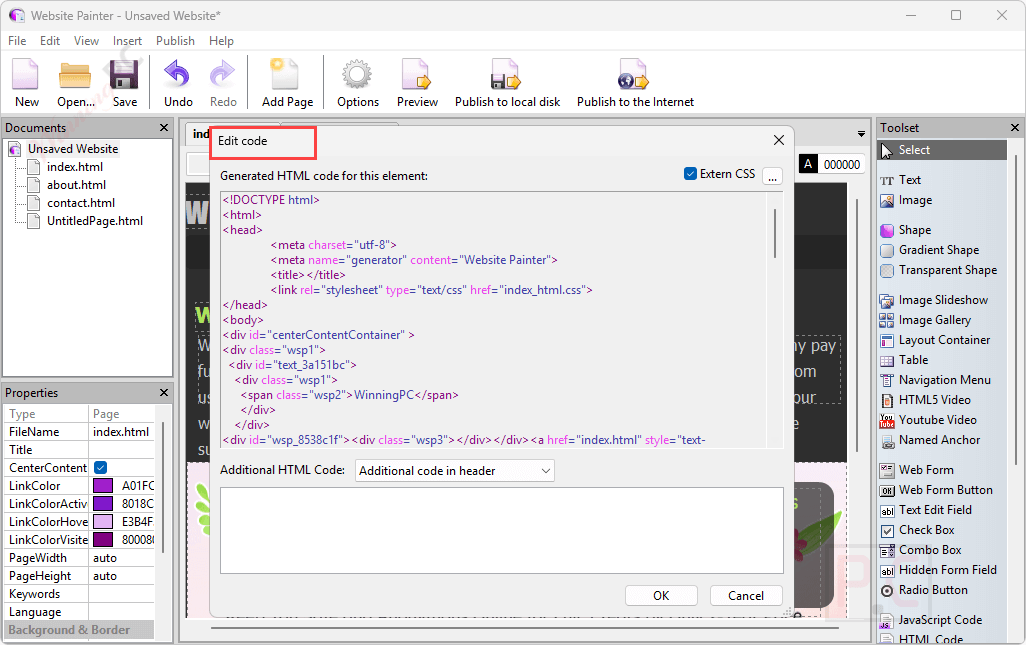
Task: Add a new page with Add Page
Action: (x=287, y=82)
